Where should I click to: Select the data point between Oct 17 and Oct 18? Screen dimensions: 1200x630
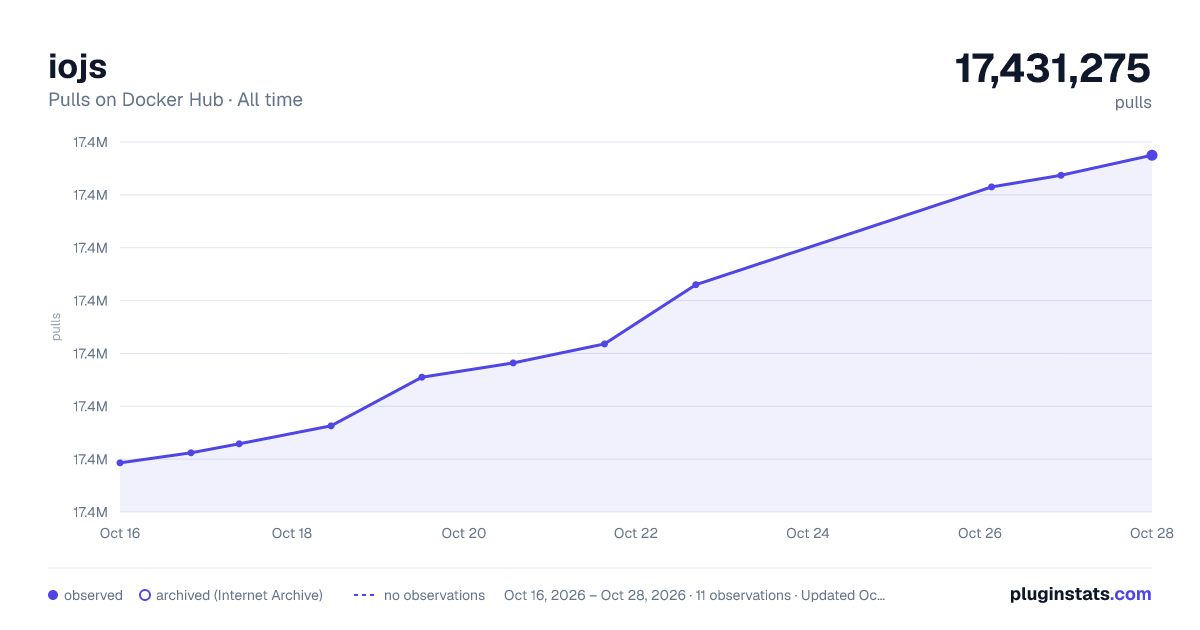(x=239, y=444)
